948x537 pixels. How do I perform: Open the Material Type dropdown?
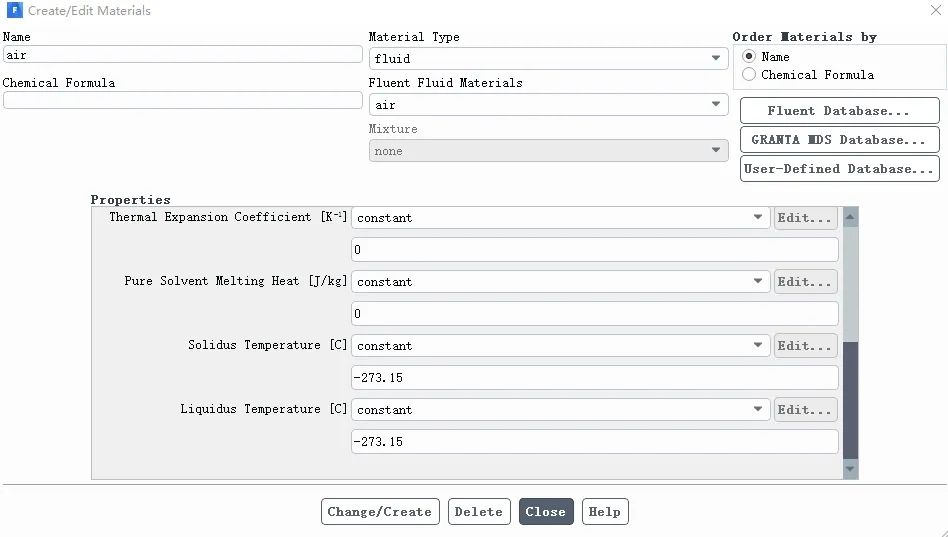click(x=548, y=59)
